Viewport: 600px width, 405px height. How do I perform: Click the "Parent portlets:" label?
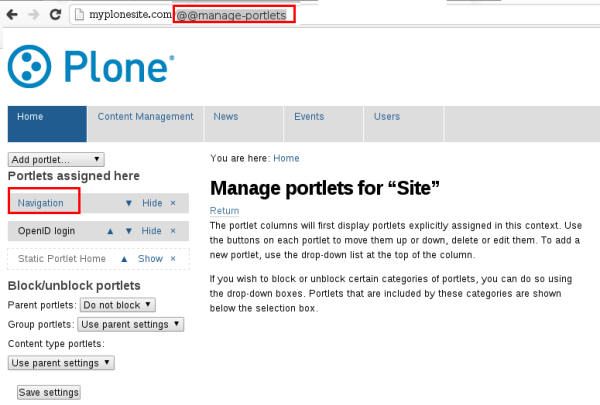tap(42, 305)
